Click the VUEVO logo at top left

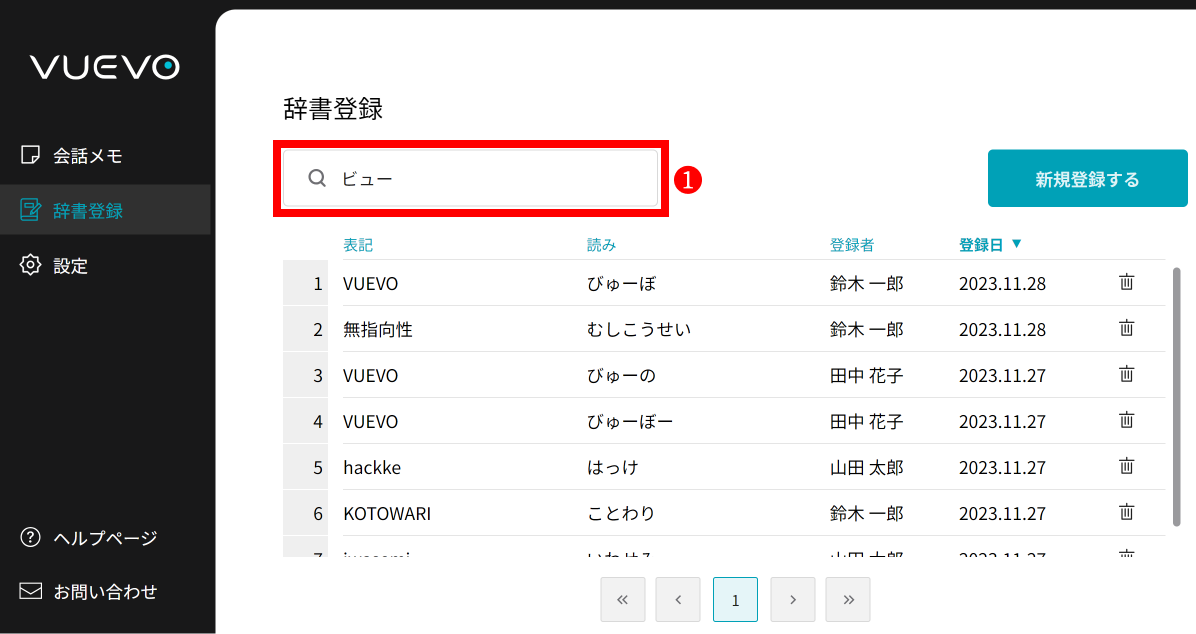(103, 67)
